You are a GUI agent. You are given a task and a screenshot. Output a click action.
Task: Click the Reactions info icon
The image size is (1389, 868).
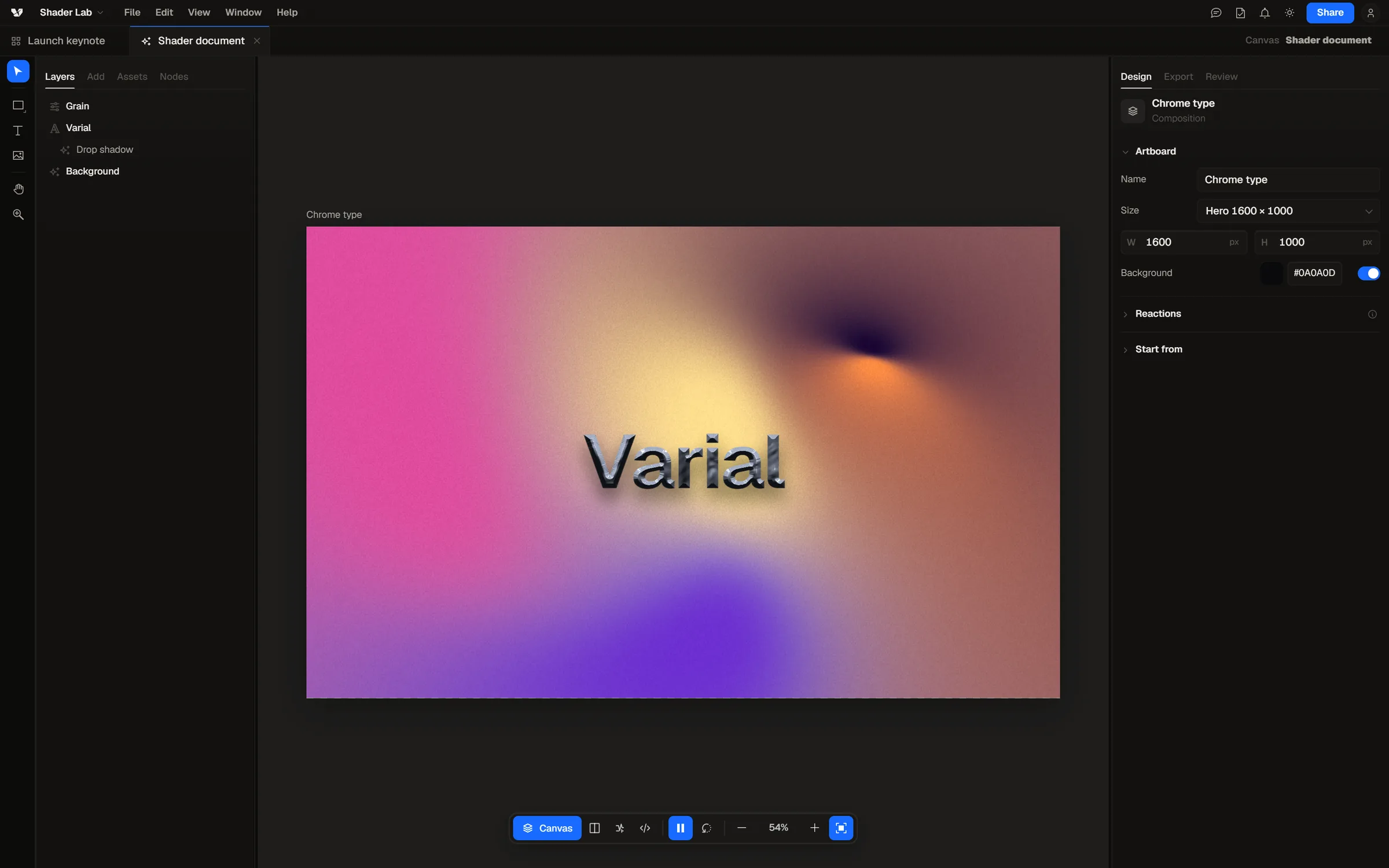[x=1372, y=314]
